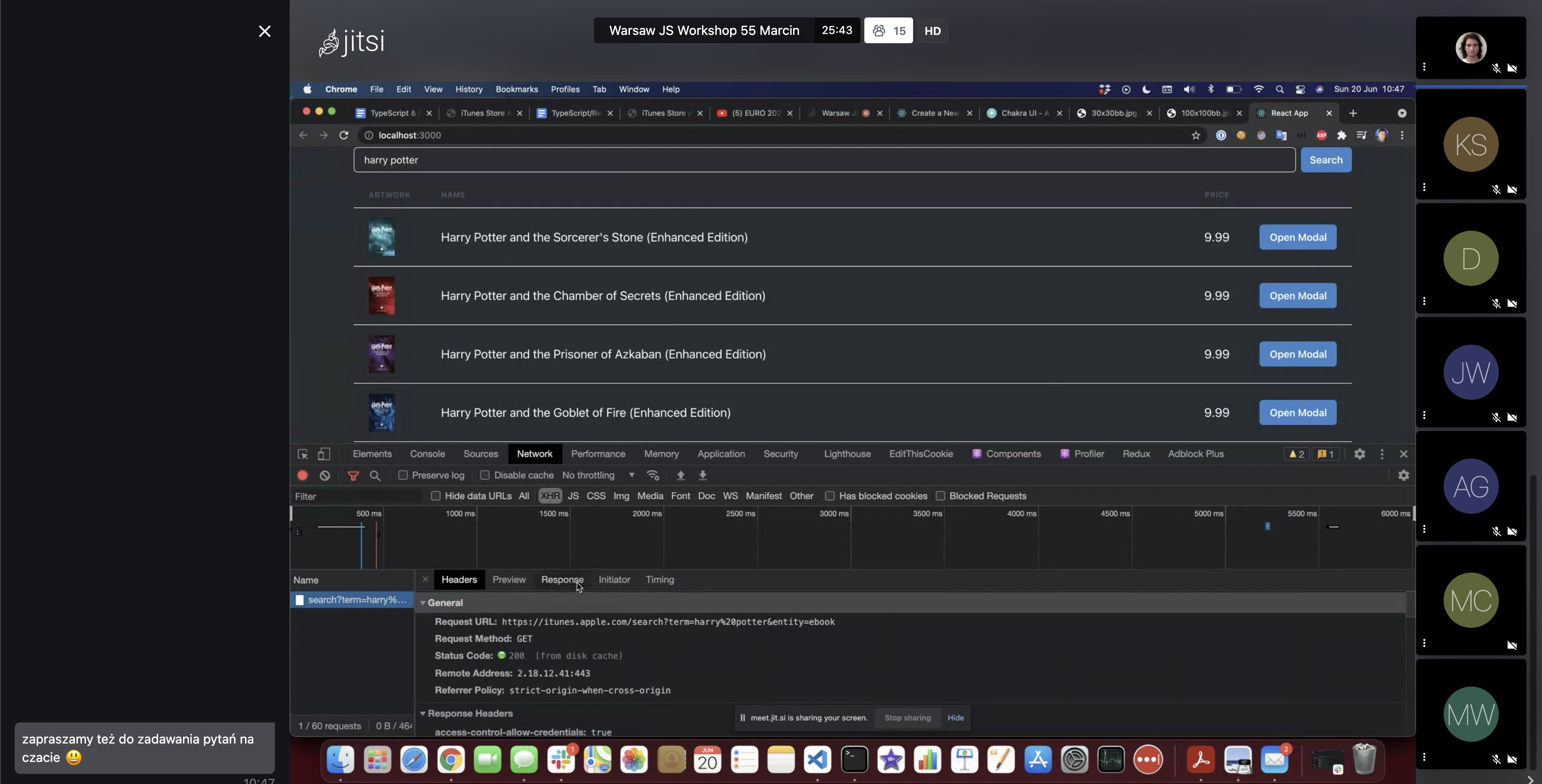This screenshot has height=784, width=1542.
Task: Select the XHR filter
Action: 550,496
